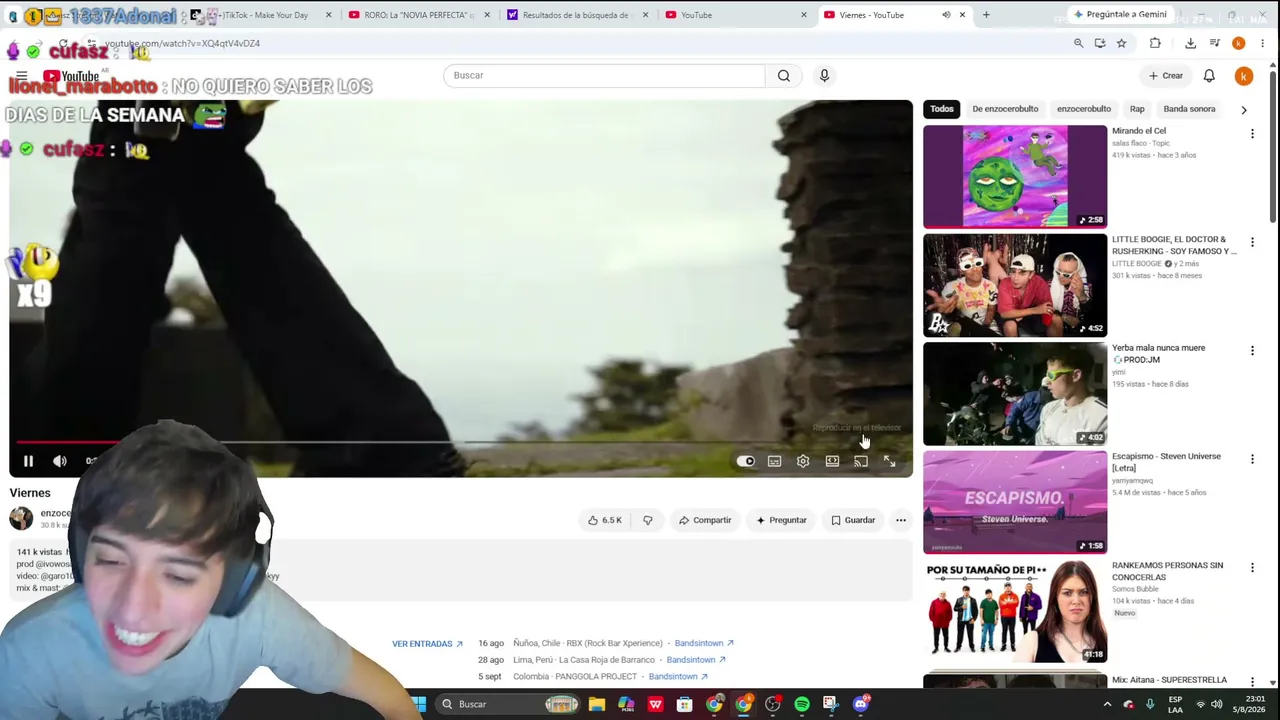1280x720 pixels.
Task: Open WPS Office from taskbar
Action: [x=656, y=704]
